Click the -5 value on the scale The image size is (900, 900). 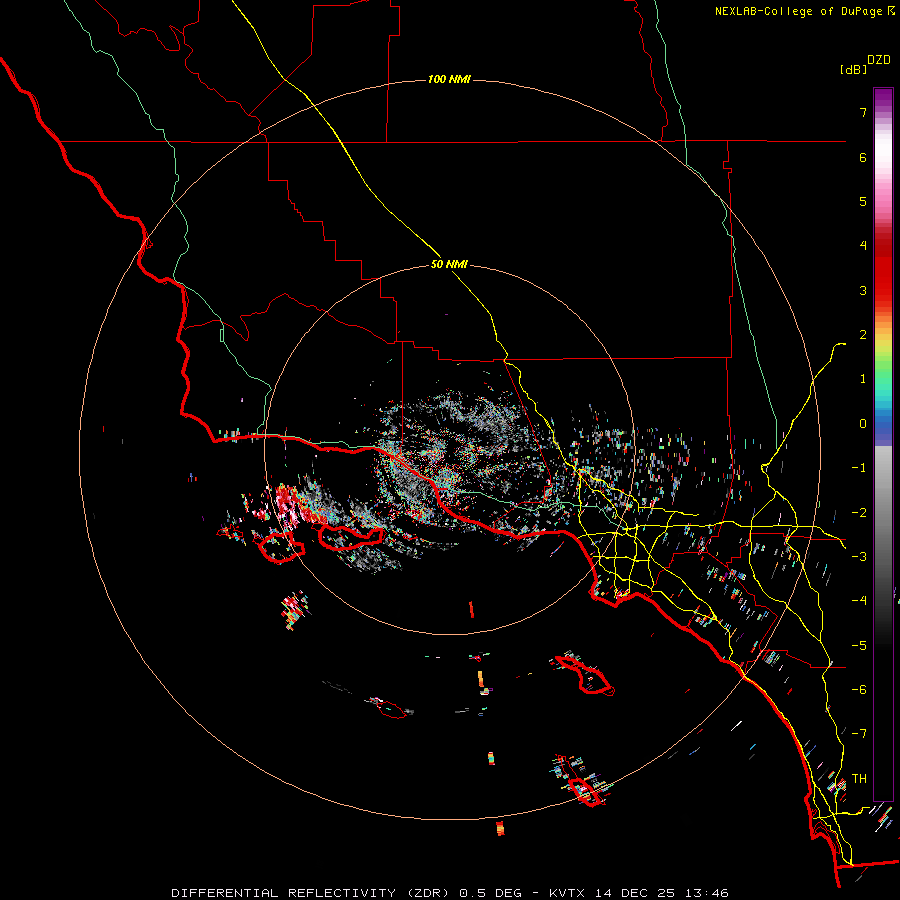(859, 646)
